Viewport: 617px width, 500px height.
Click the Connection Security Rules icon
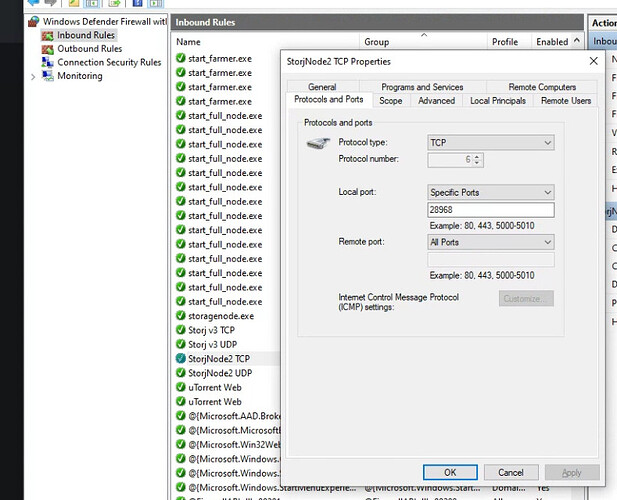click(x=48, y=62)
